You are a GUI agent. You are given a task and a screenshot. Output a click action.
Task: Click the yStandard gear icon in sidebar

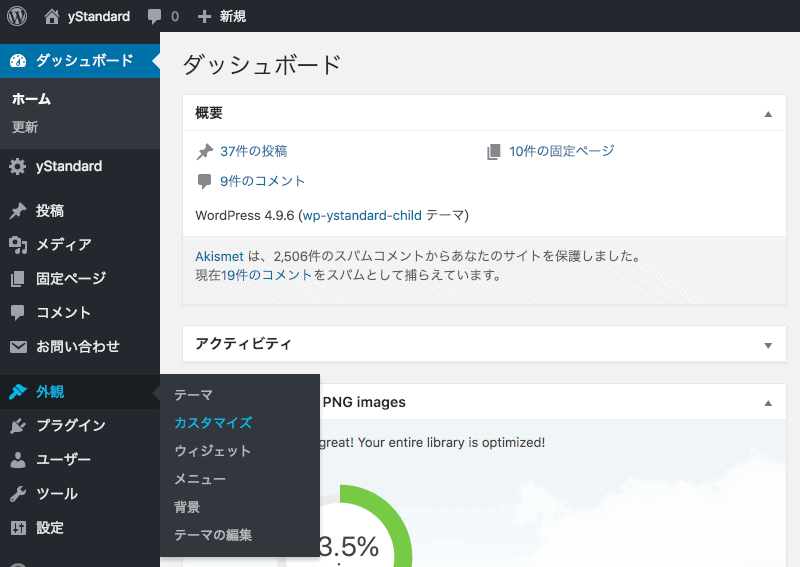click(x=18, y=166)
